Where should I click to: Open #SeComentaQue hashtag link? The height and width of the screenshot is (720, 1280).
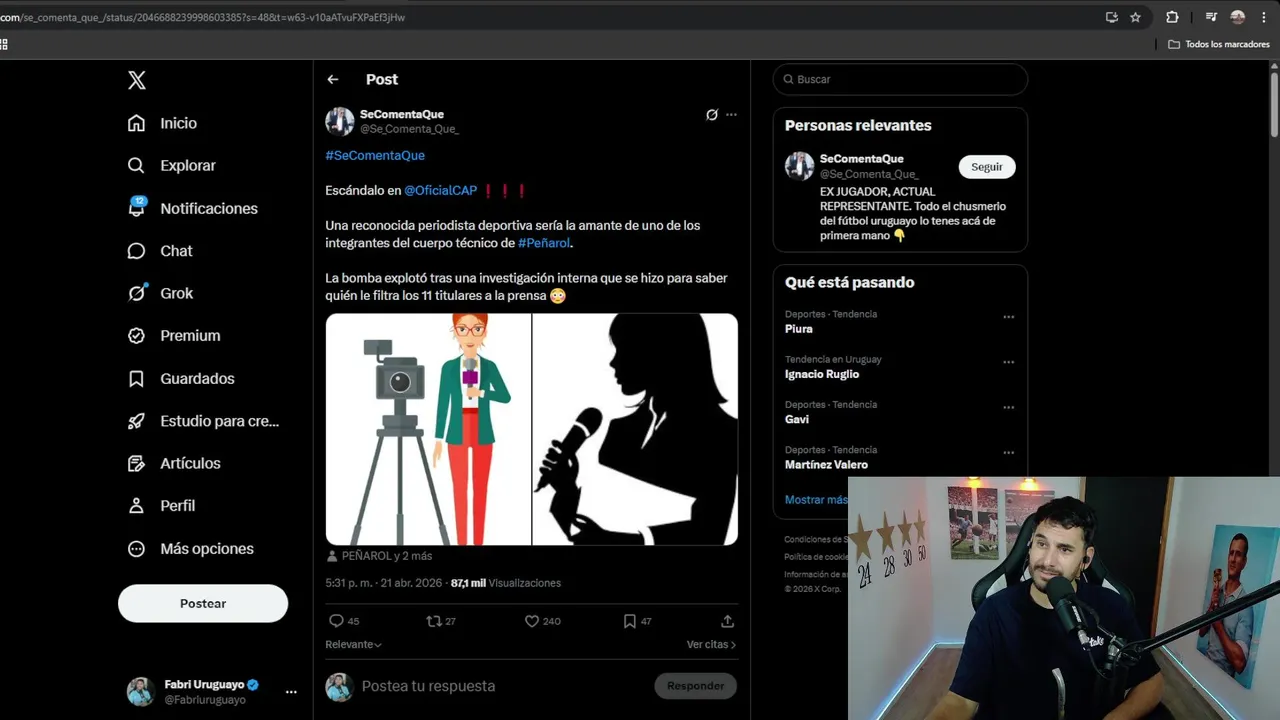(375, 155)
